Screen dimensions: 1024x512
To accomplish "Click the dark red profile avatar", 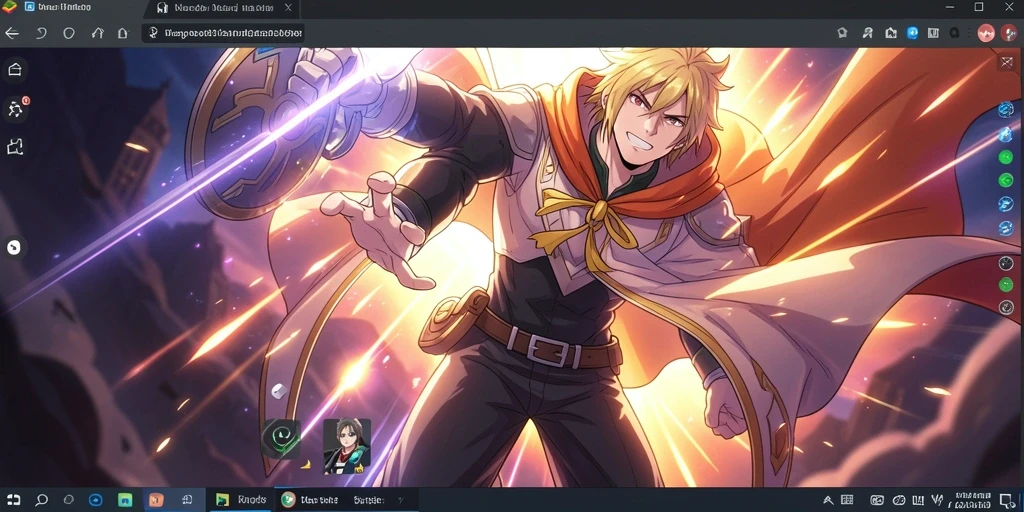I will 1008,33.
